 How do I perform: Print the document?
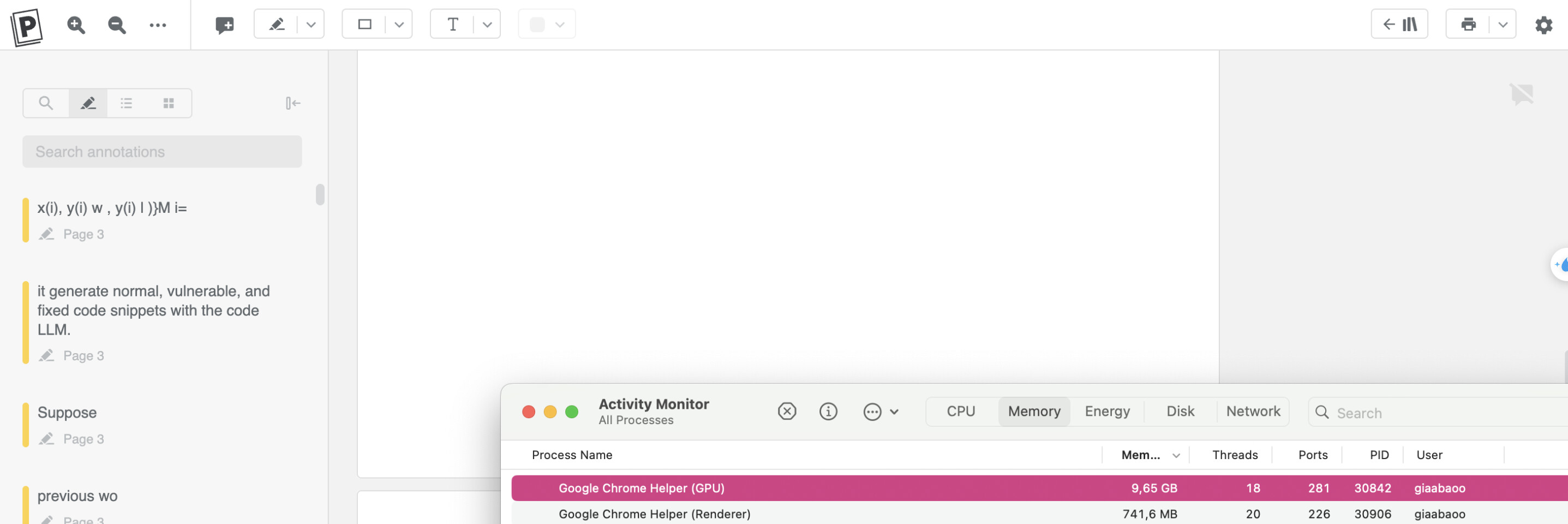(x=1468, y=25)
